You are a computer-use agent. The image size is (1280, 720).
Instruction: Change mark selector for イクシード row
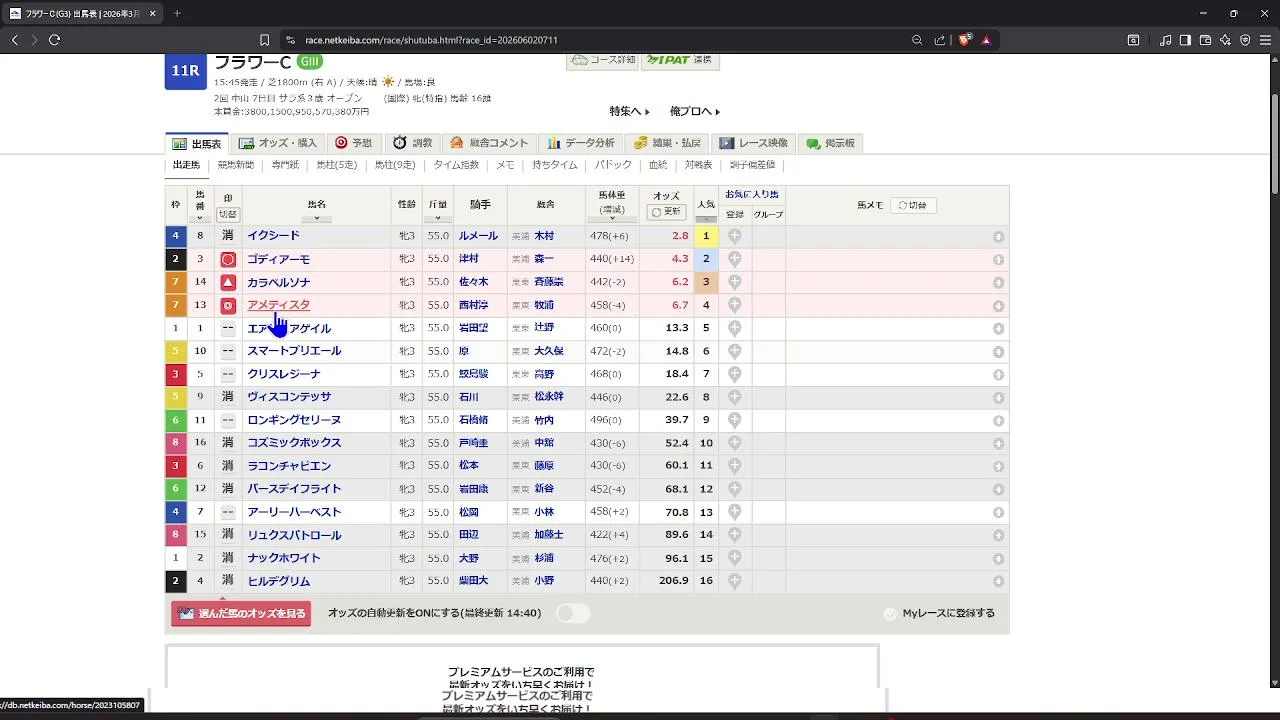click(x=228, y=236)
